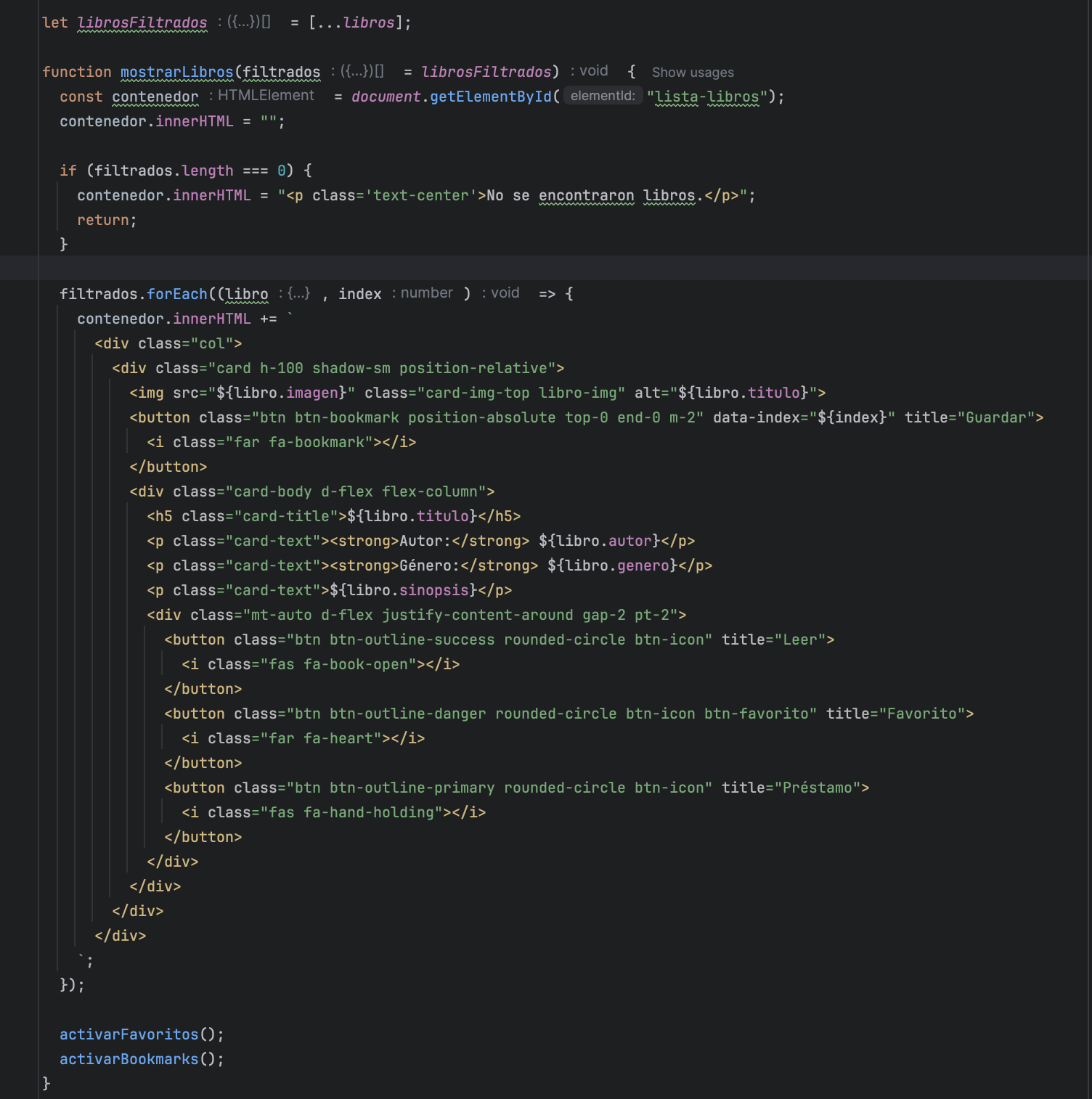Viewport: 1092px width, 1099px height.
Task: Click the function keyword
Action: [x=77, y=72]
